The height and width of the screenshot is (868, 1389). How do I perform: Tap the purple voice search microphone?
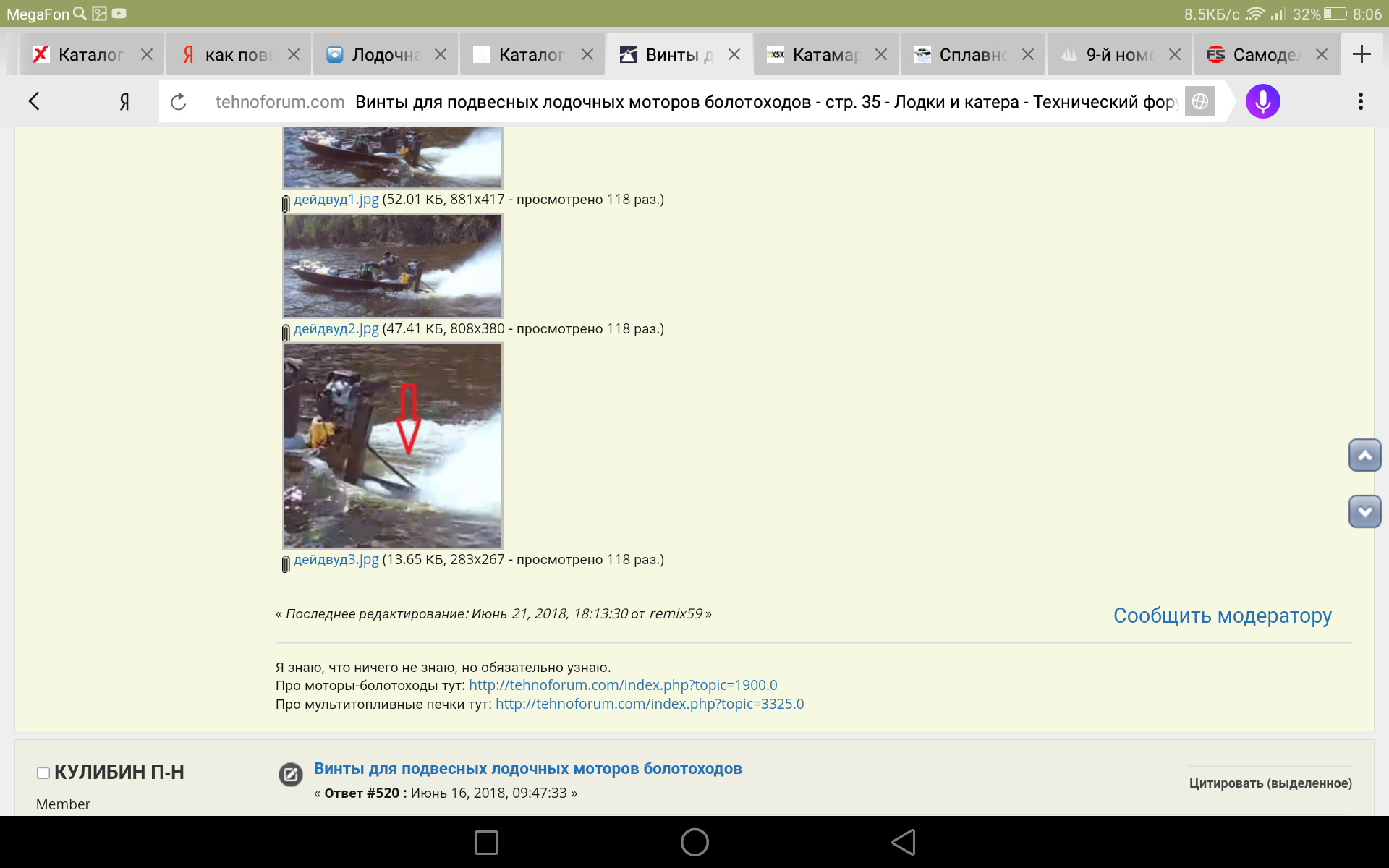(x=1262, y=102)
